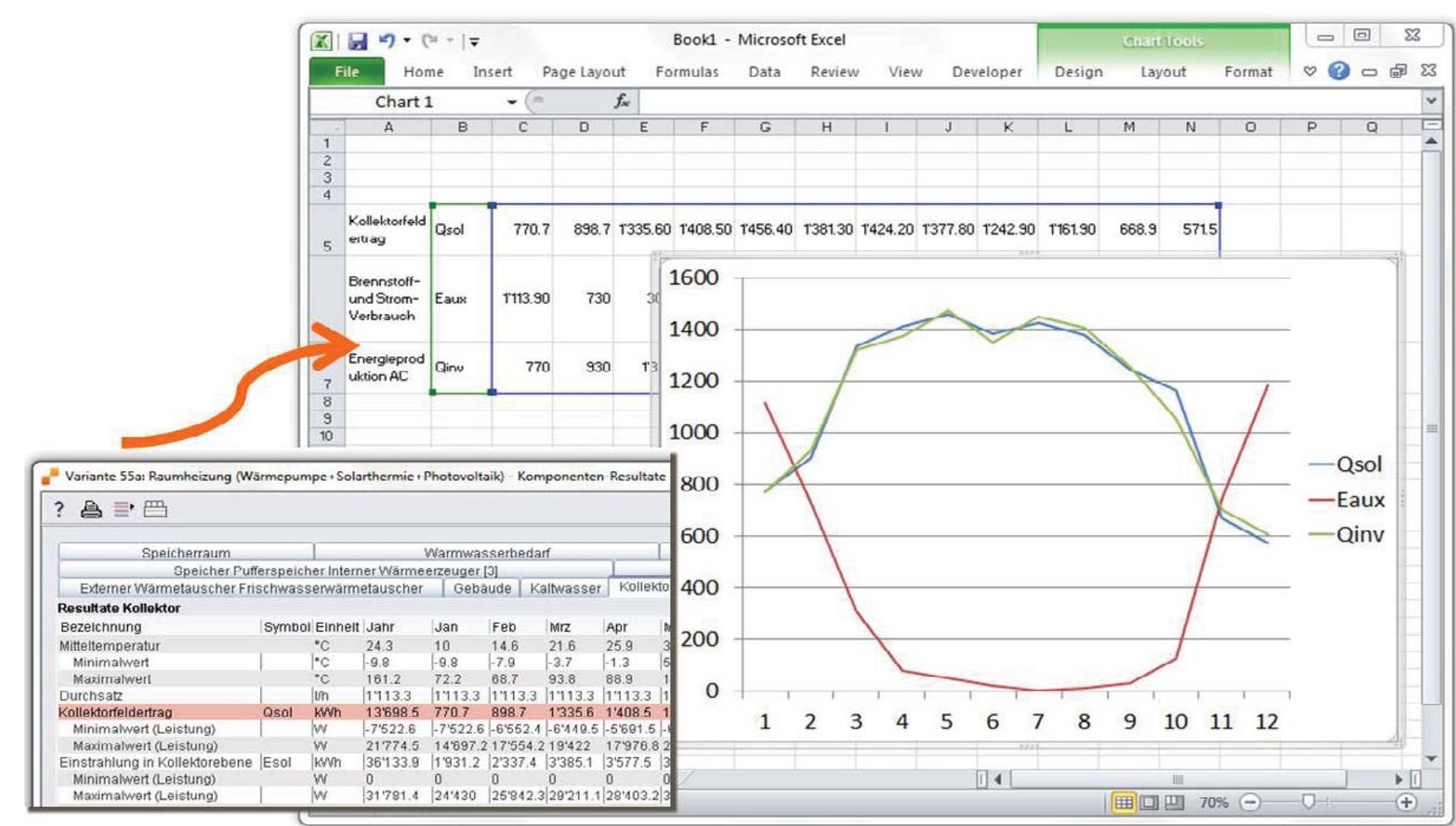Select row header 5
Image resolution: width=1456 pixels, height=826 pixels.
point(327,229)
